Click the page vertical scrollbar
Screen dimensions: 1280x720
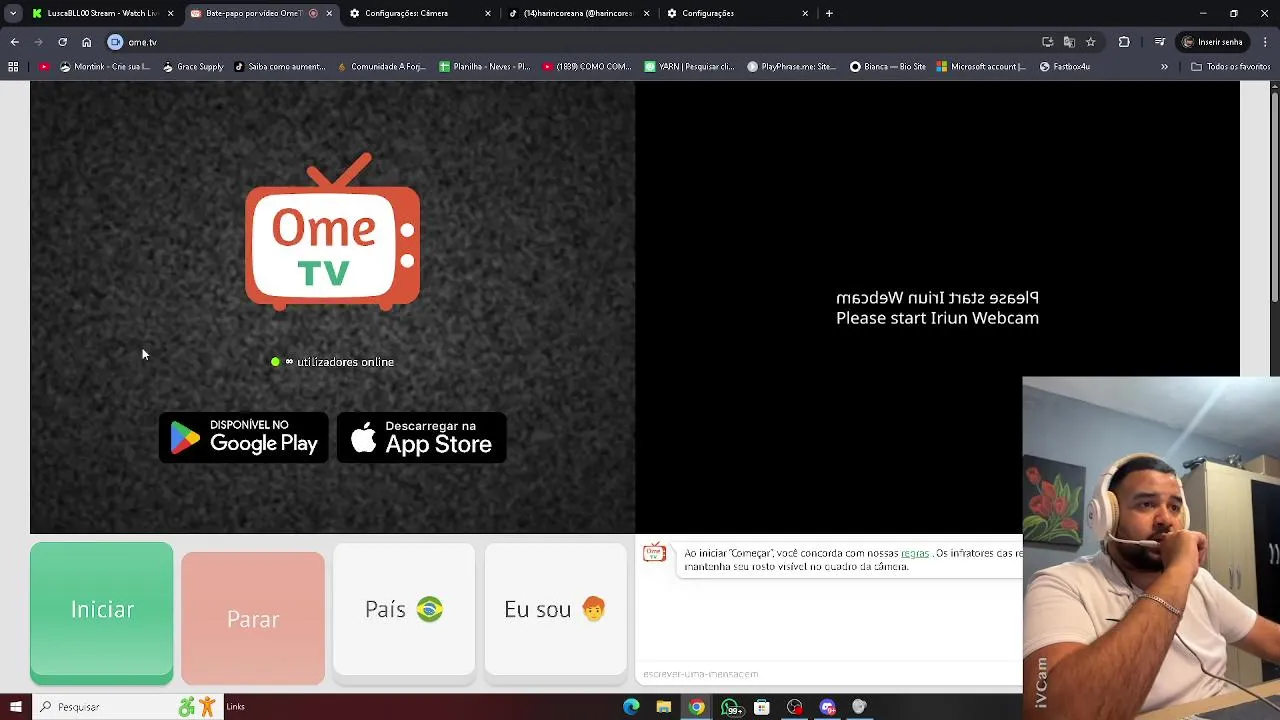point(1275,198)
